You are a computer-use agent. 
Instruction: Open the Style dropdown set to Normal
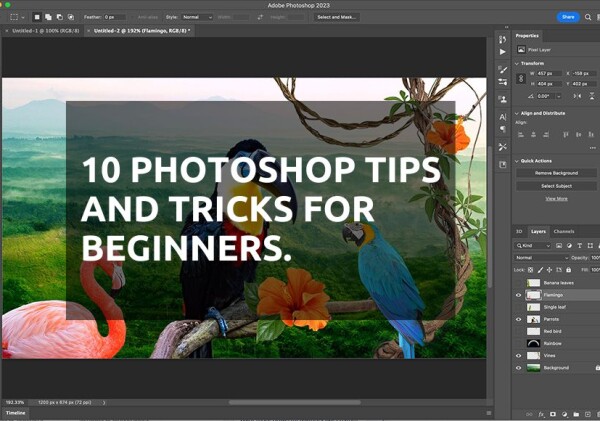coord(197,17)
